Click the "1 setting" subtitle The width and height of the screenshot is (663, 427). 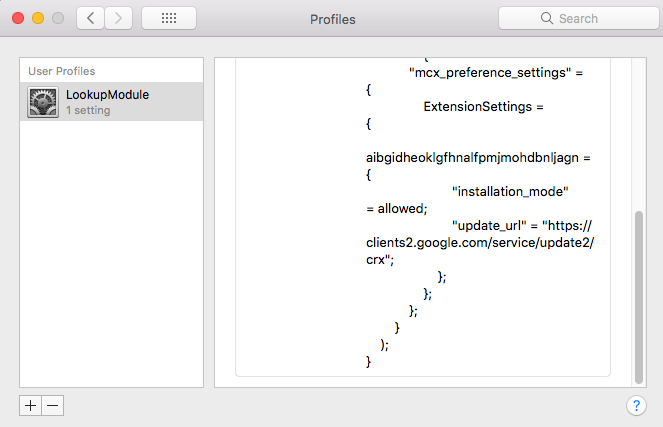pos(88,110)
